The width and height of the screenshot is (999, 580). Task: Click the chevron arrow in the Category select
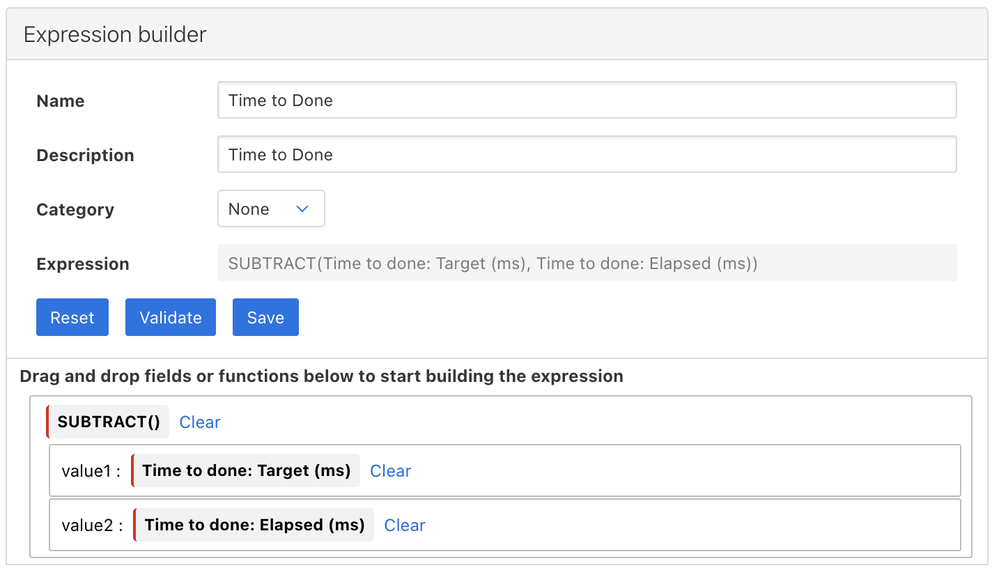pyautogui.click(x=302, y=209)
